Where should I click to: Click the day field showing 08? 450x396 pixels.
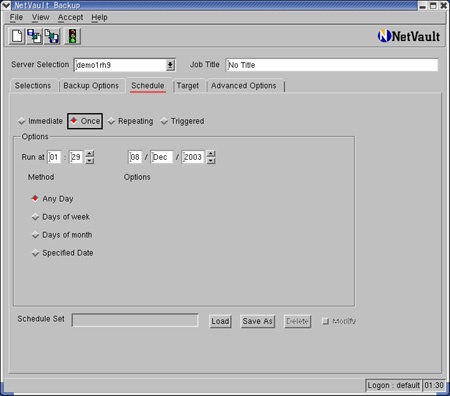(135, 157)
